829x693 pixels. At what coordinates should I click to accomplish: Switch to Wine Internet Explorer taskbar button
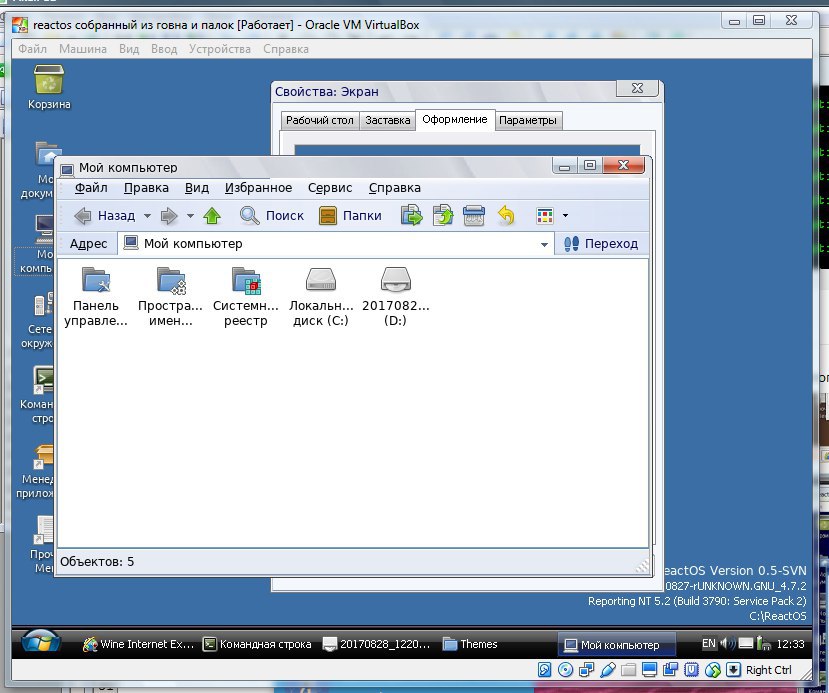pyautogui.click(x=139, y=644)
